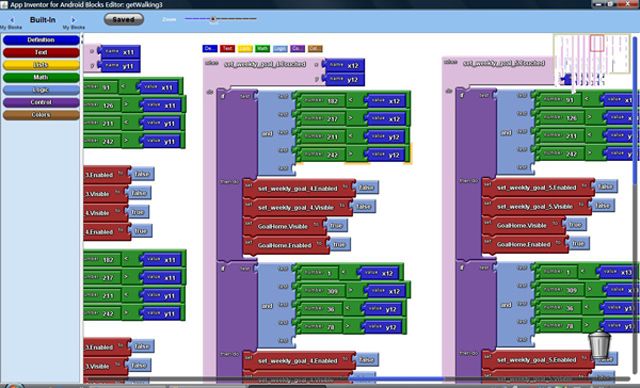Open the Logic blocks drawer
The width and height of the screenshot is (640, 388).
[x=41, y=90]
